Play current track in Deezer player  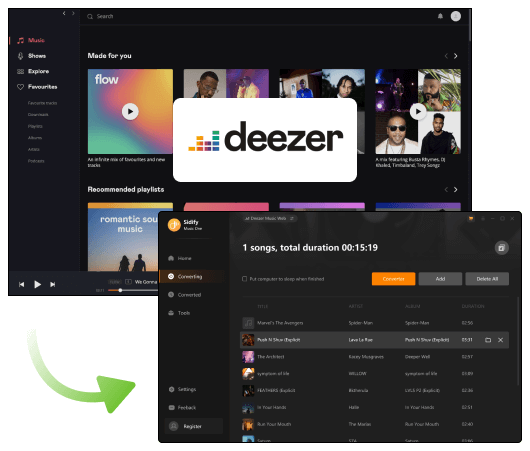38,285
